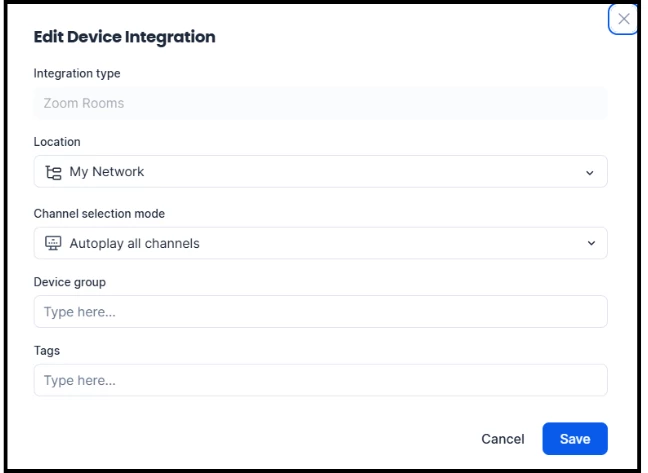
Task: Expand the Location dropdown chevron
Action: tap(590, 173)
